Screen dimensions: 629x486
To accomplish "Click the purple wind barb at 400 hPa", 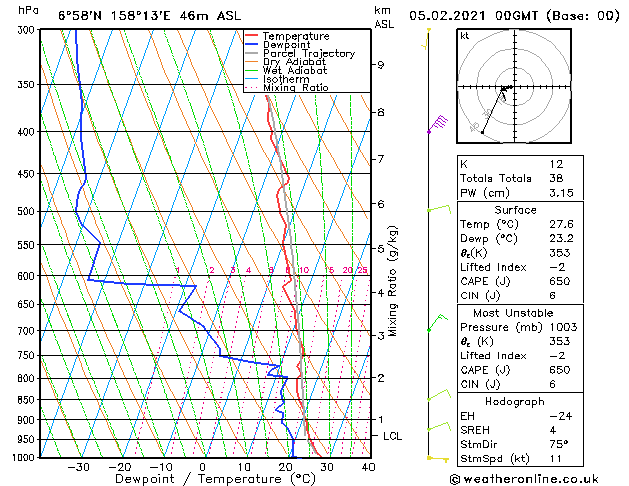I will tap(437, 124).
